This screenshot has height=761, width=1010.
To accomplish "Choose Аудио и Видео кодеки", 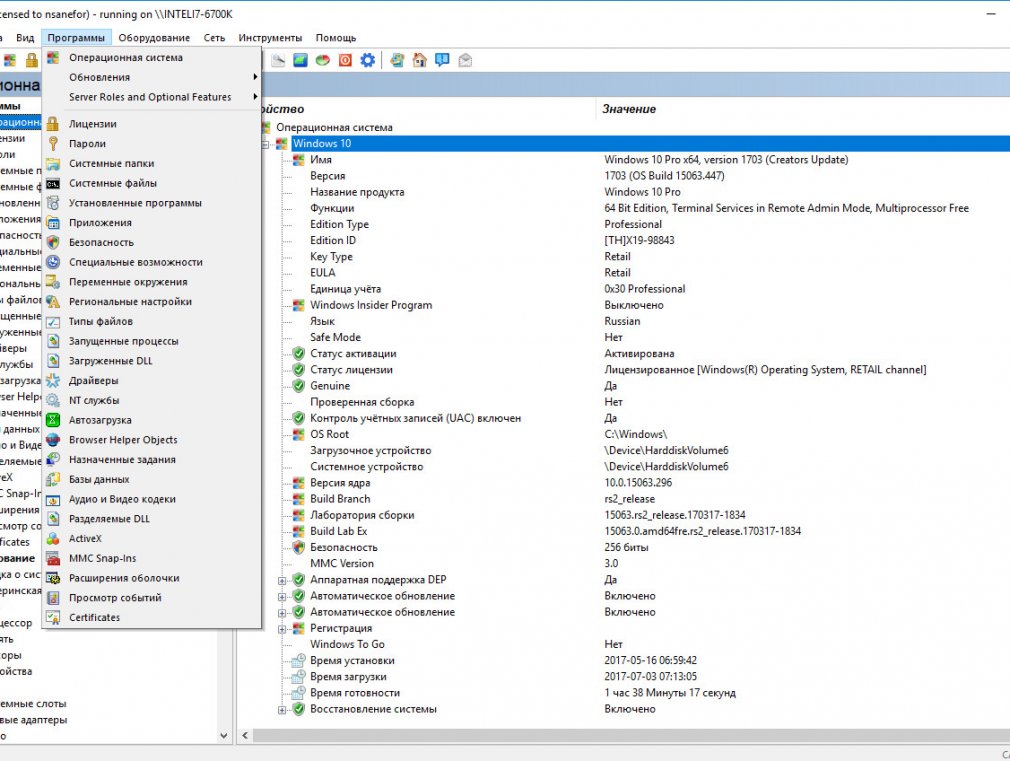I will [x=152, y=499].
